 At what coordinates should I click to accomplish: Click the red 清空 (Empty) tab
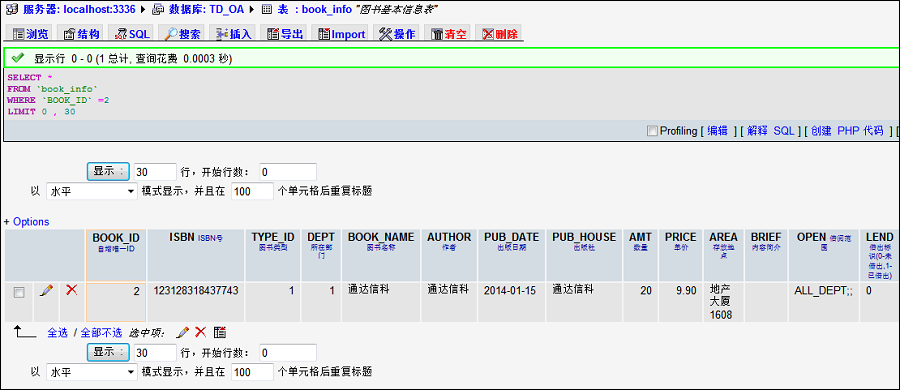[448, 34]
